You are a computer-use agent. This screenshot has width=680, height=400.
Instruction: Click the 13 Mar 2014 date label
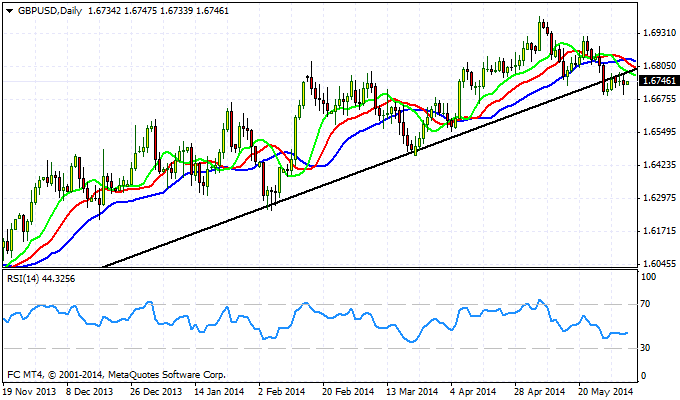pyautogui.click(x=412, y=391)
